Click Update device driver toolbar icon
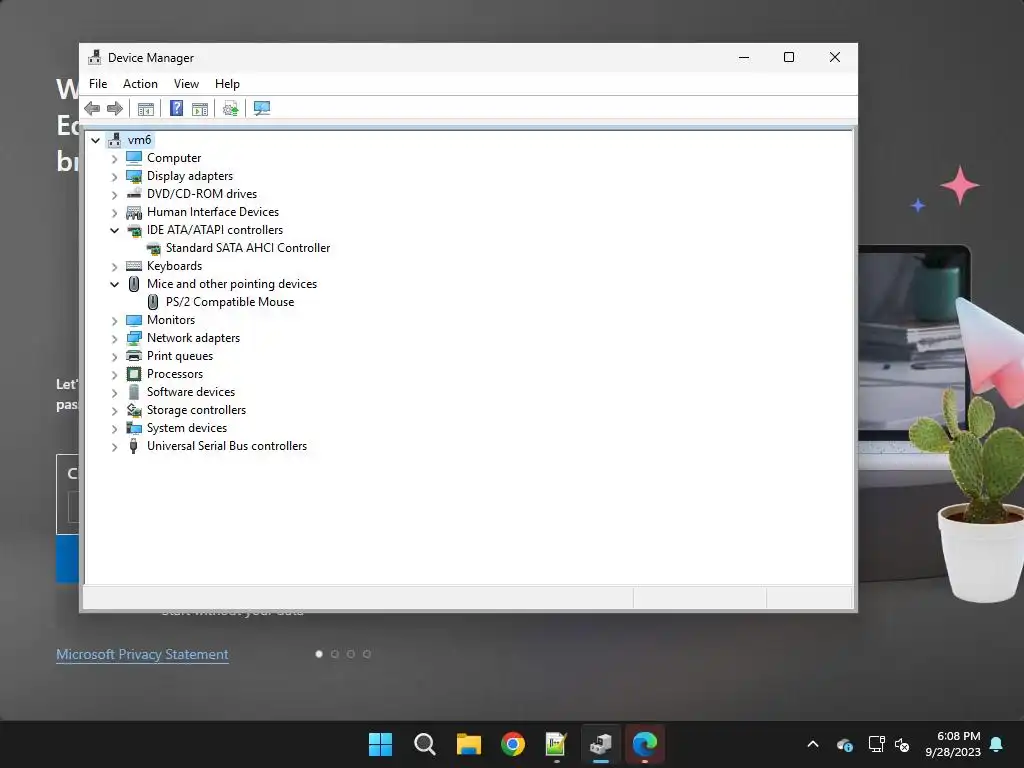The image size is (1024, 768). click(x=231, y=109)
